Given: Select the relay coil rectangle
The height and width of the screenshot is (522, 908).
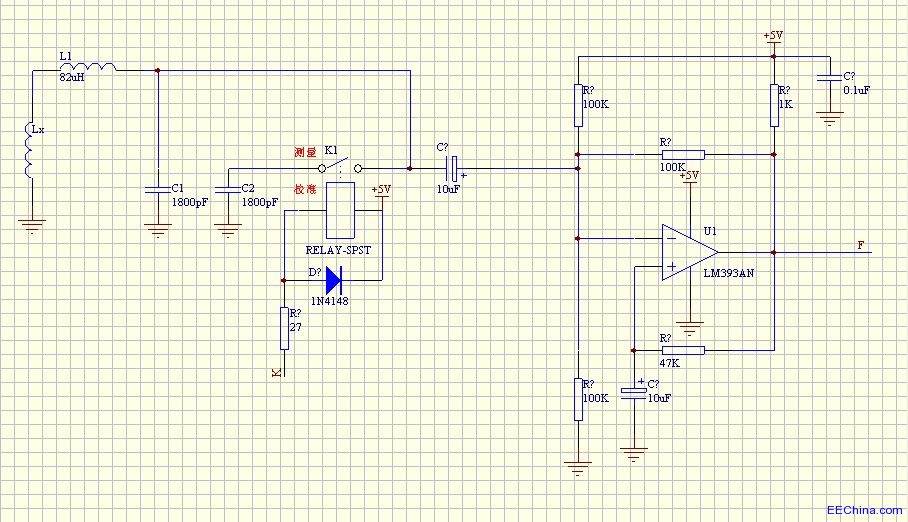Looking at the screenshot, I should 340,210.
